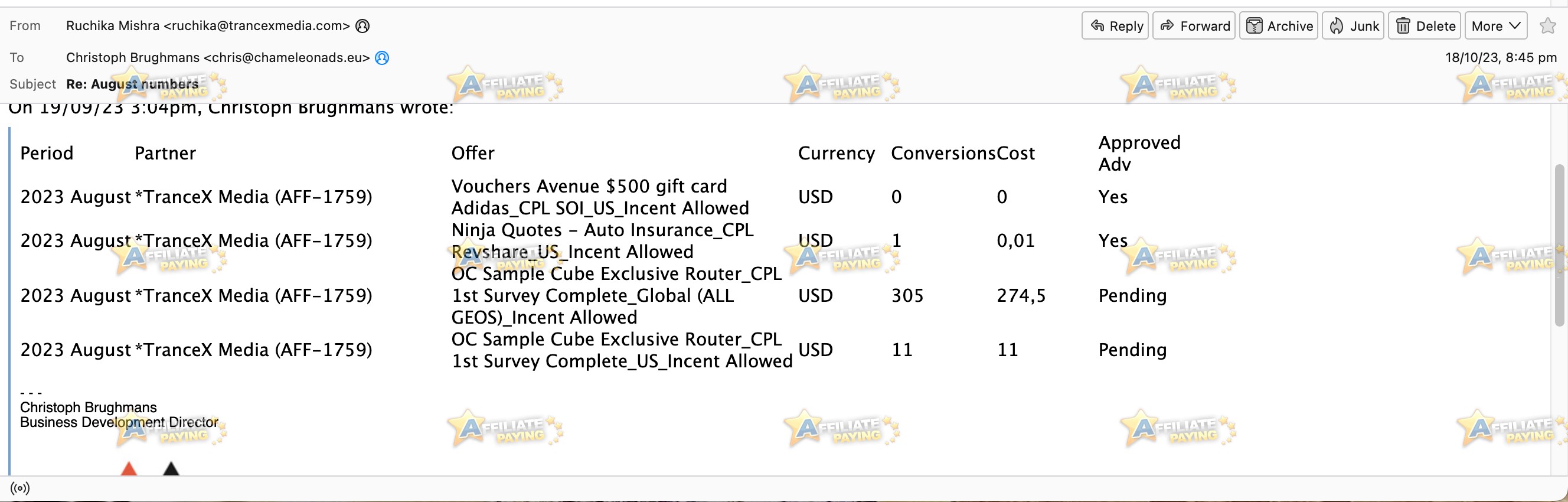The image size is (1568, 502).
Task: Reply to Ruchika Mishra's email
Action: point(1115,25)
